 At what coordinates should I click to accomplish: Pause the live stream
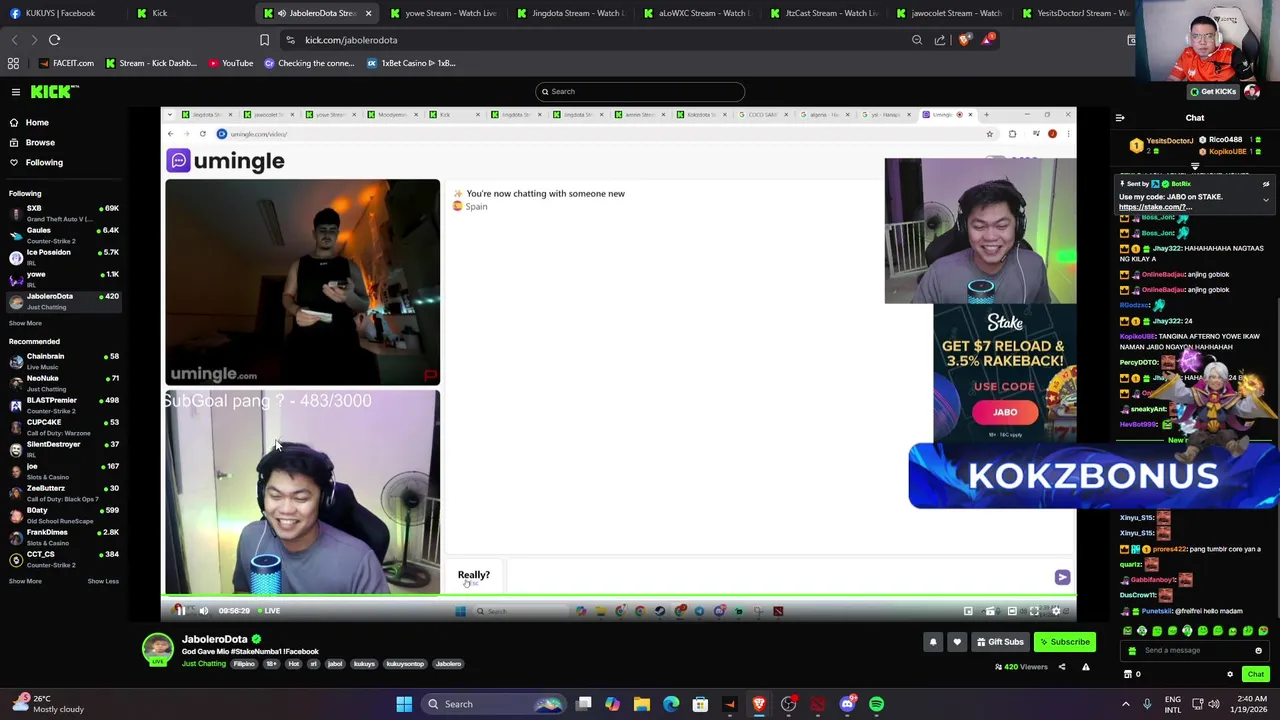pos(180,611)
